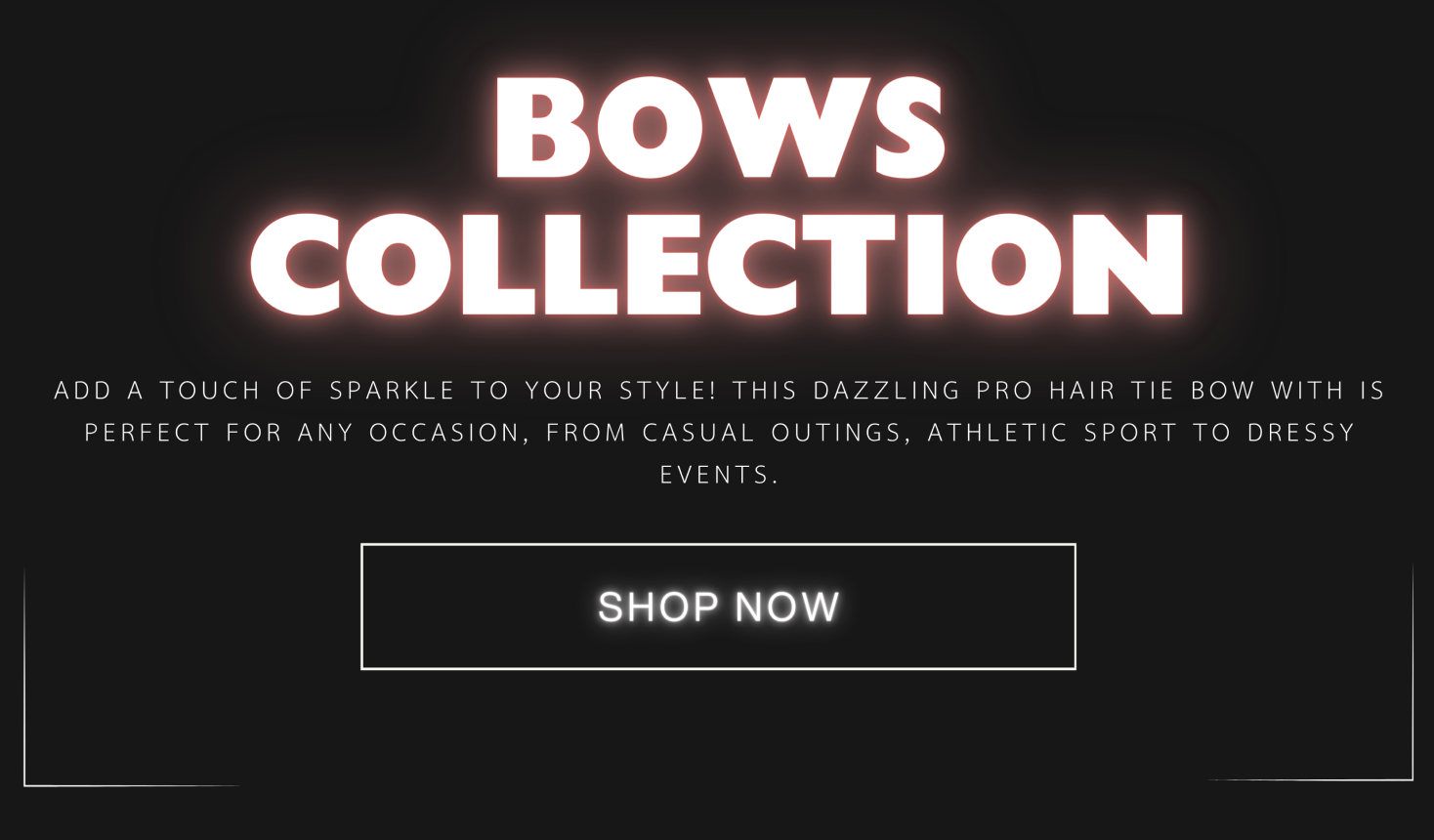Click the word DRESSY in the description

tap(1301, 433)
